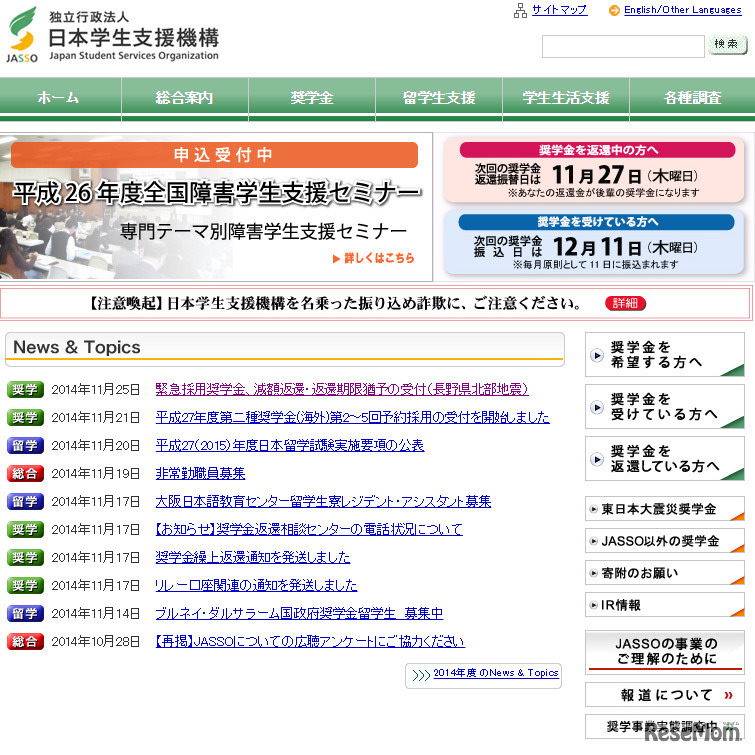Image resolution: width=755 pixels, height=755 pixels.
Task: Click the 報道について button
Action: 665,695
